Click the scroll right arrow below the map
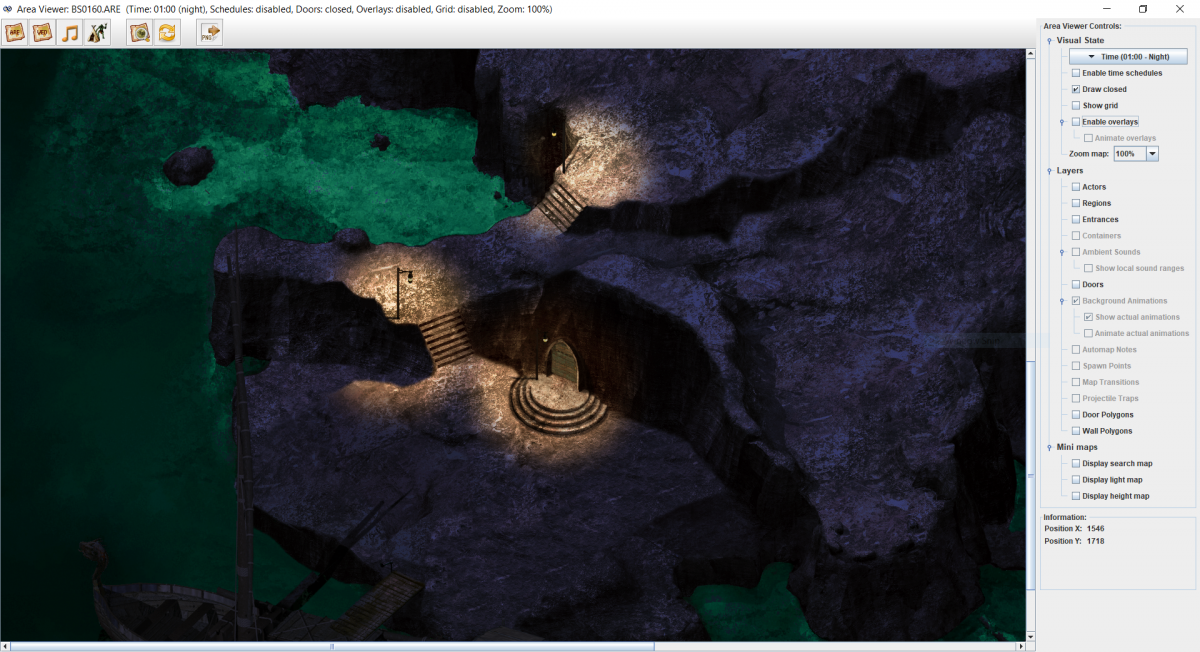Image resolution: width=1200 pixels, height=652 pixels. click(1022, 646)
